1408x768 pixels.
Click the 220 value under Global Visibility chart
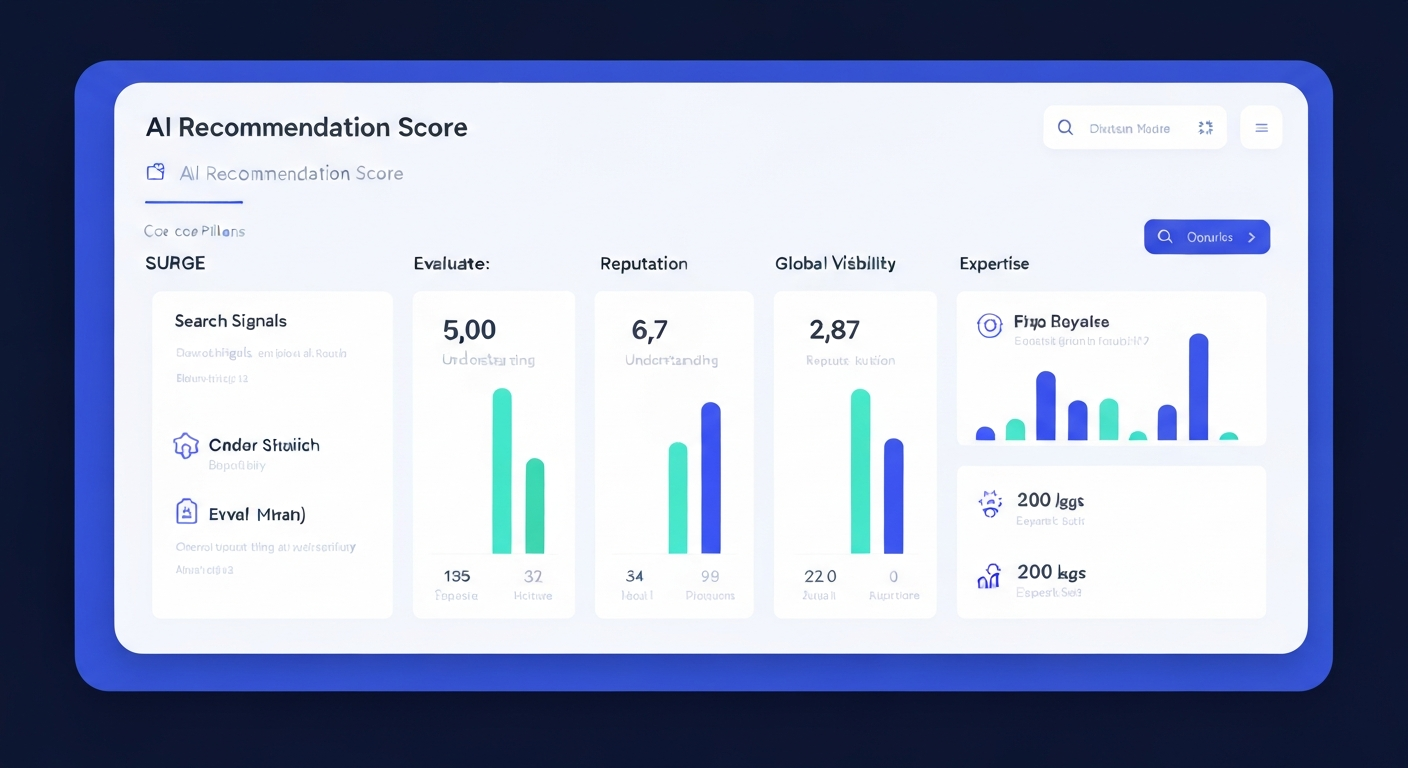tap(821, 576)
